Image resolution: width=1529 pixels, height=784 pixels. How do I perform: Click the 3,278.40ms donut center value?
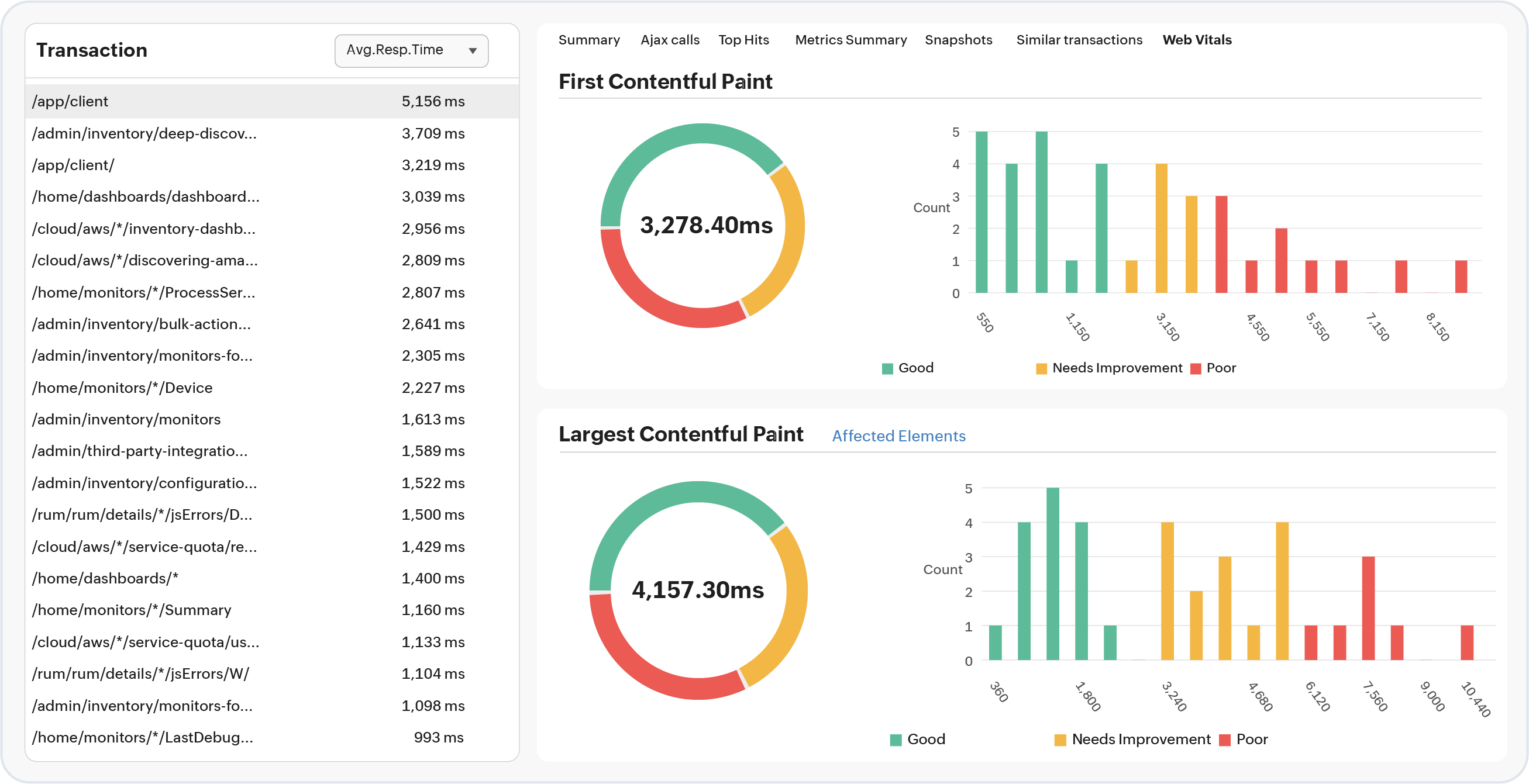tap(706, 225)
